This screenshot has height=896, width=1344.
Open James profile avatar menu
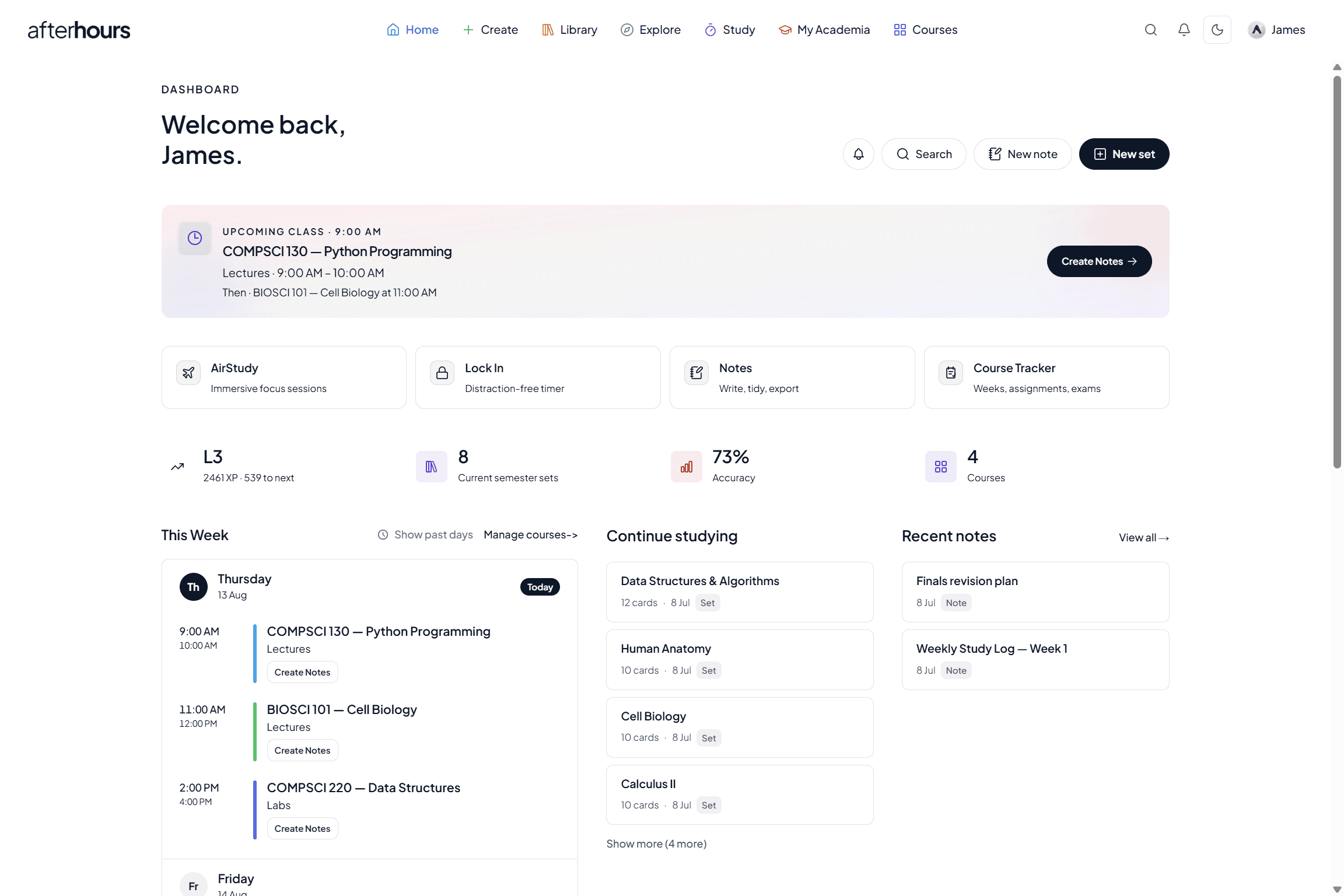pos(1276,30)
